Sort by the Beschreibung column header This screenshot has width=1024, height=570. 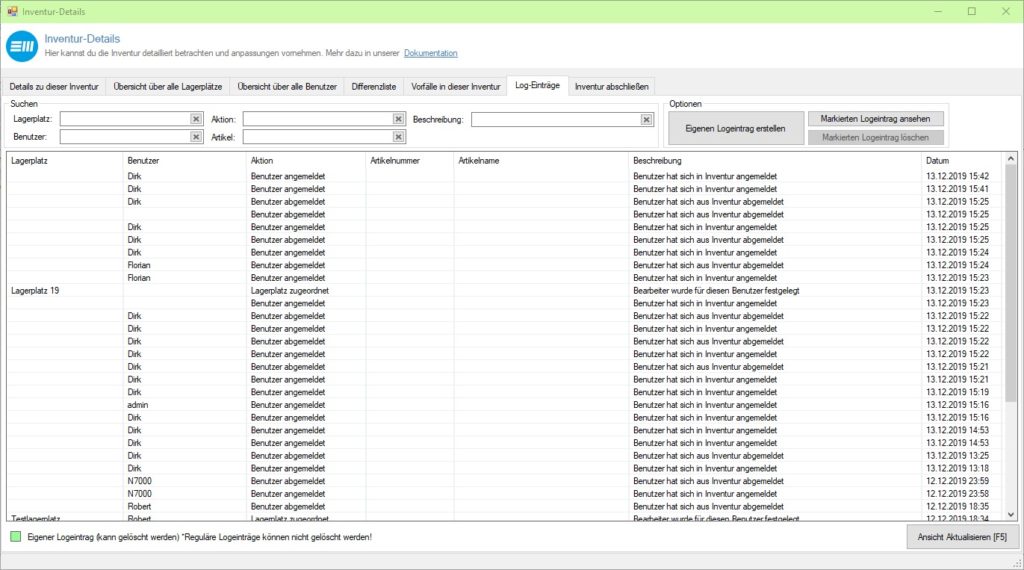pos(775,161)
